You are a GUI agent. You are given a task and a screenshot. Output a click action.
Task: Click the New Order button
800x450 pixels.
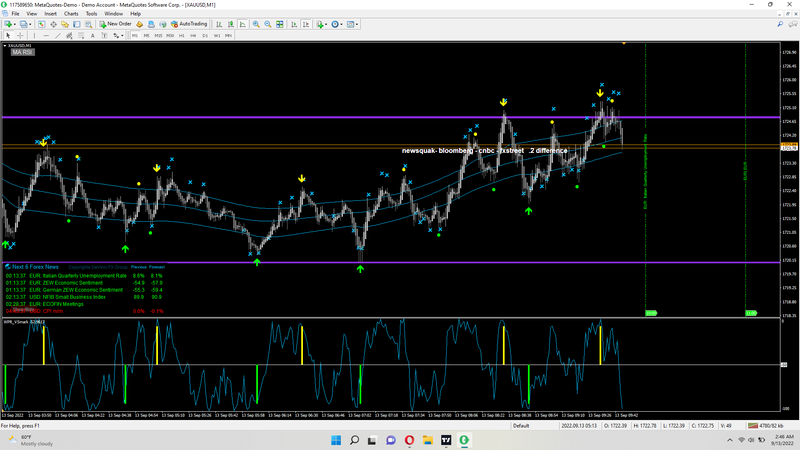[x=116, y=23]
